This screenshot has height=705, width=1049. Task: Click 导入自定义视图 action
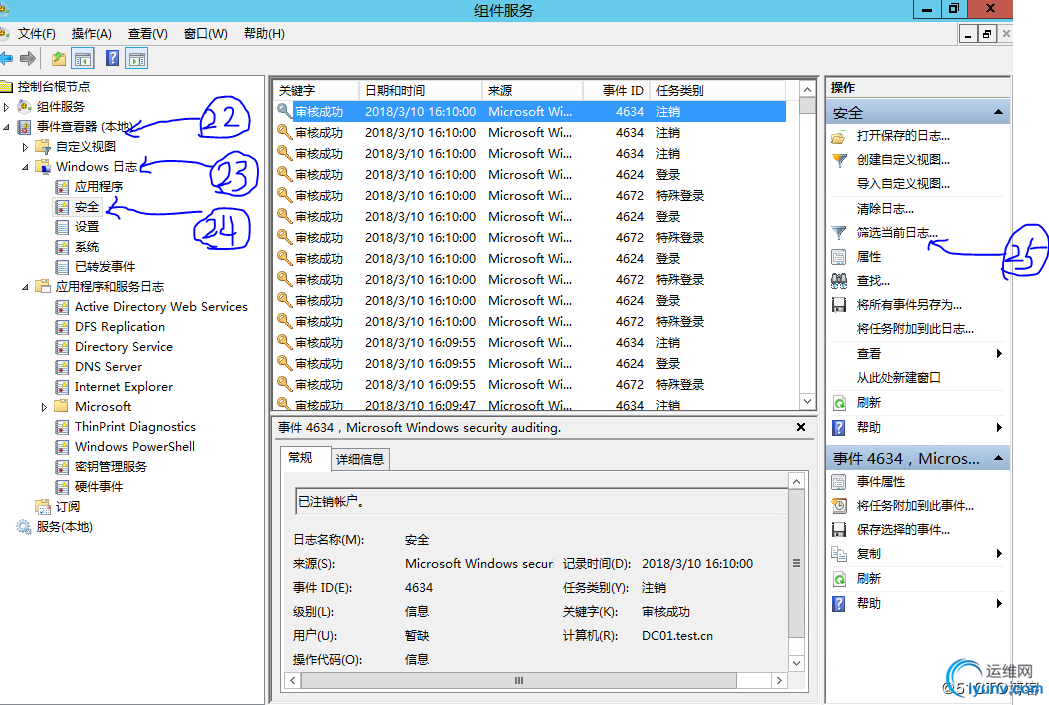(x=902, y=184)
